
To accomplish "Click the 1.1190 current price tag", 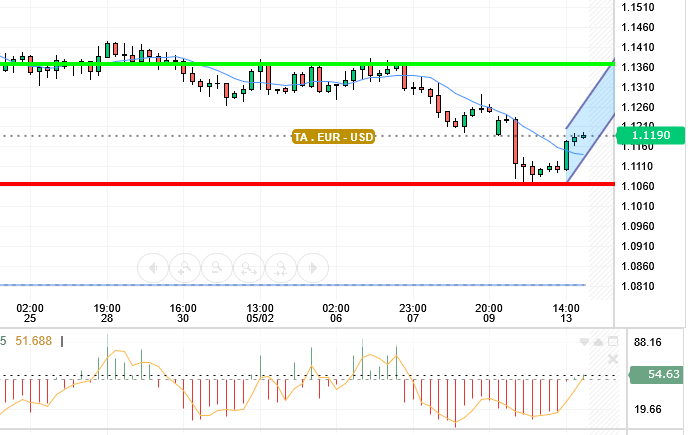I will [x=650, y=135].
